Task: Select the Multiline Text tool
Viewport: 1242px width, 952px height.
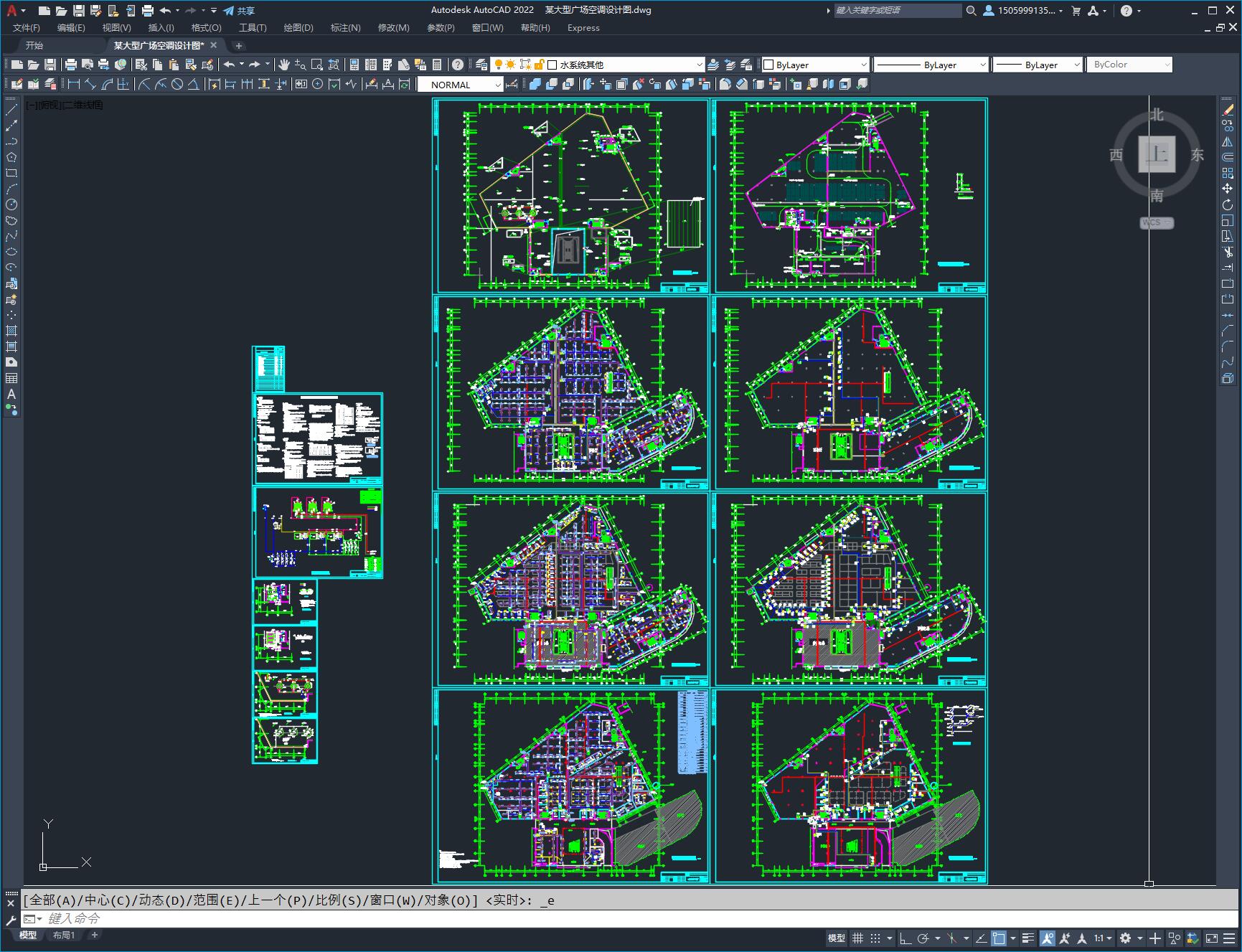Action: pyautogui.click(x=11, y=394)
